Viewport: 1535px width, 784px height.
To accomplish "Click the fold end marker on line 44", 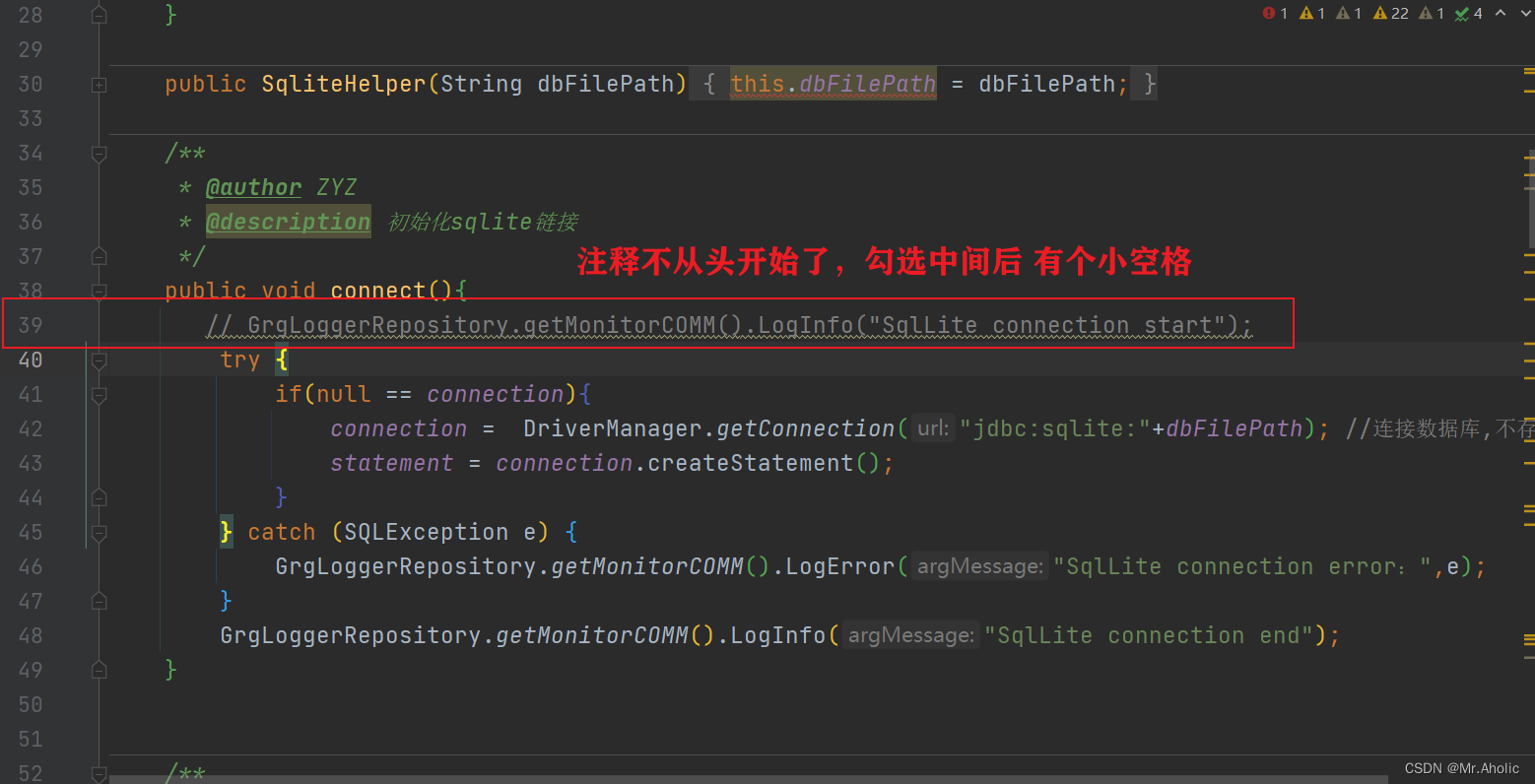I will pos(99,497).
